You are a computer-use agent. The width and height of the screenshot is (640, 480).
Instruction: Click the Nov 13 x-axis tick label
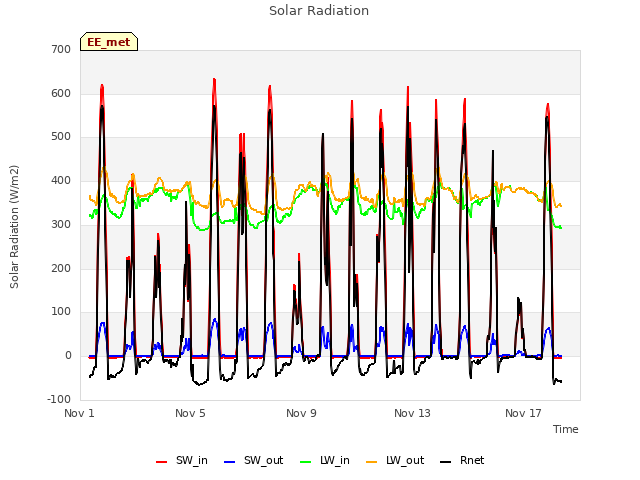(x=412, y=413)
